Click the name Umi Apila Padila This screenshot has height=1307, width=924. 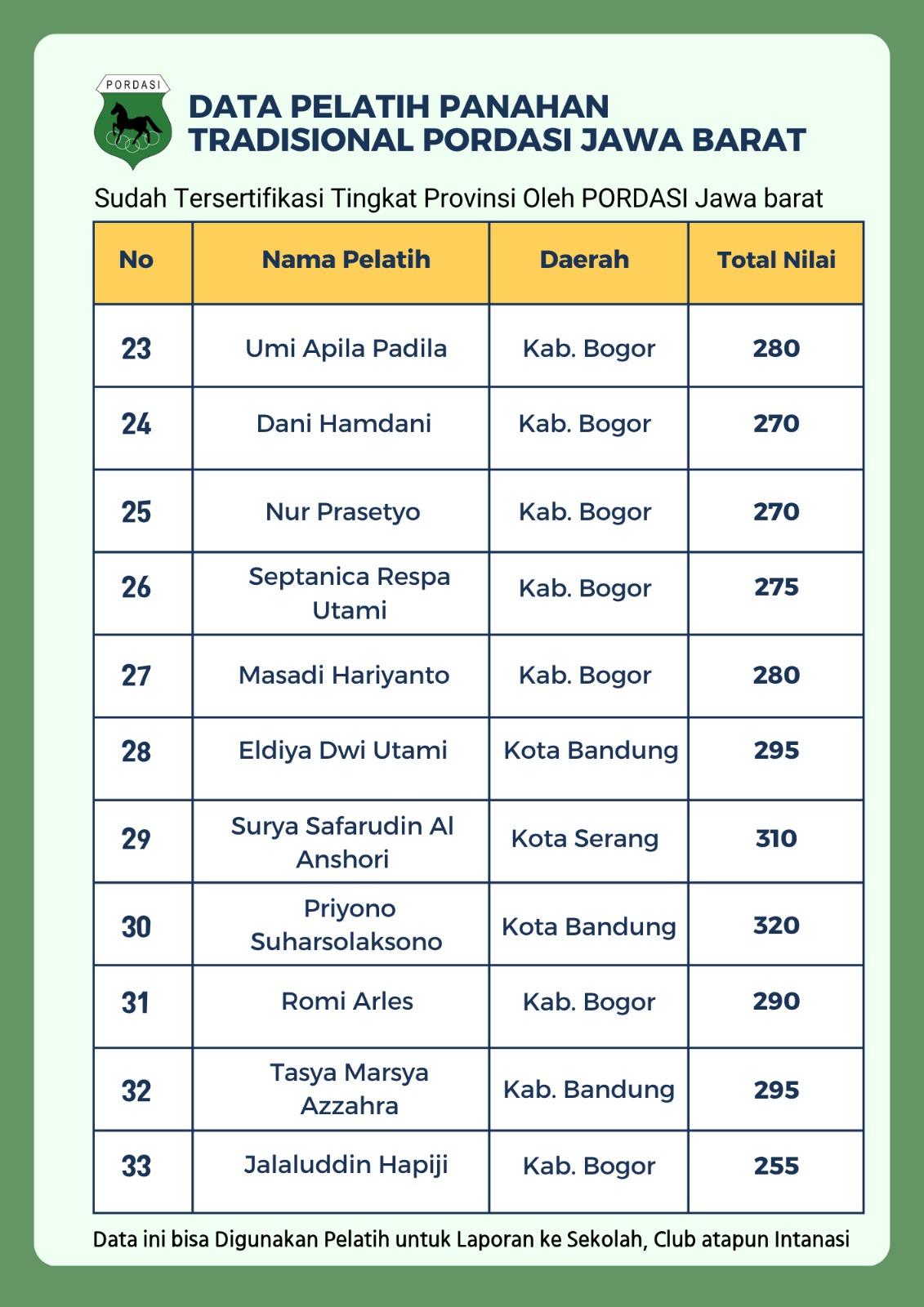coord(346,349)
